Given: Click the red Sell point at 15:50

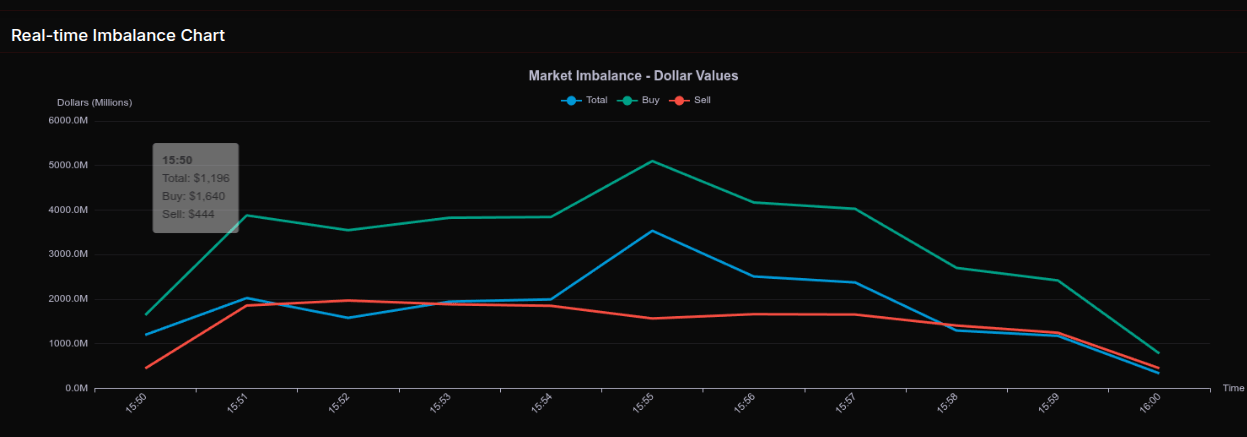Looking at the screenshot, I should coord(146,368).
